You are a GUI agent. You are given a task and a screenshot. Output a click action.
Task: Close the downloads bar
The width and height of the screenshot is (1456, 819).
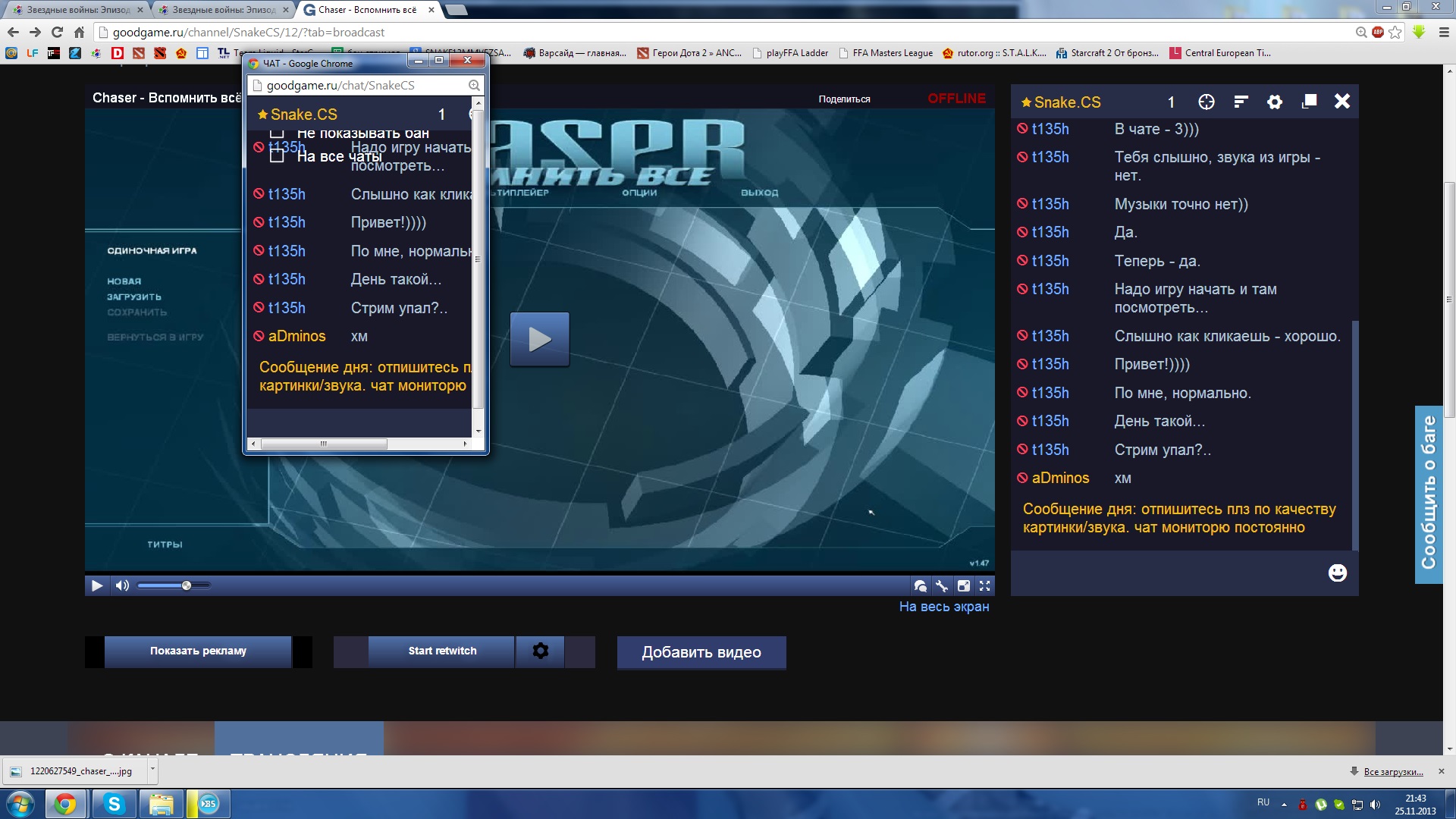[1441, 771]
